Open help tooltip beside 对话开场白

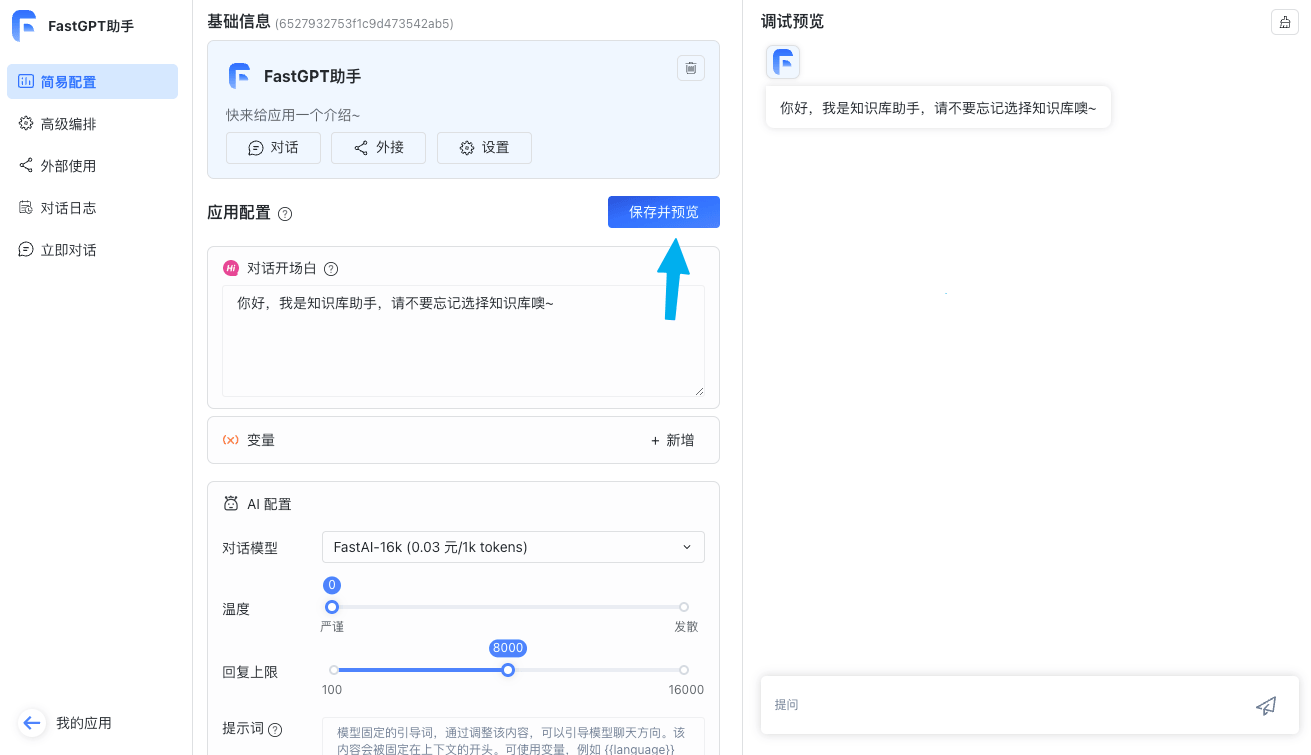330,268
